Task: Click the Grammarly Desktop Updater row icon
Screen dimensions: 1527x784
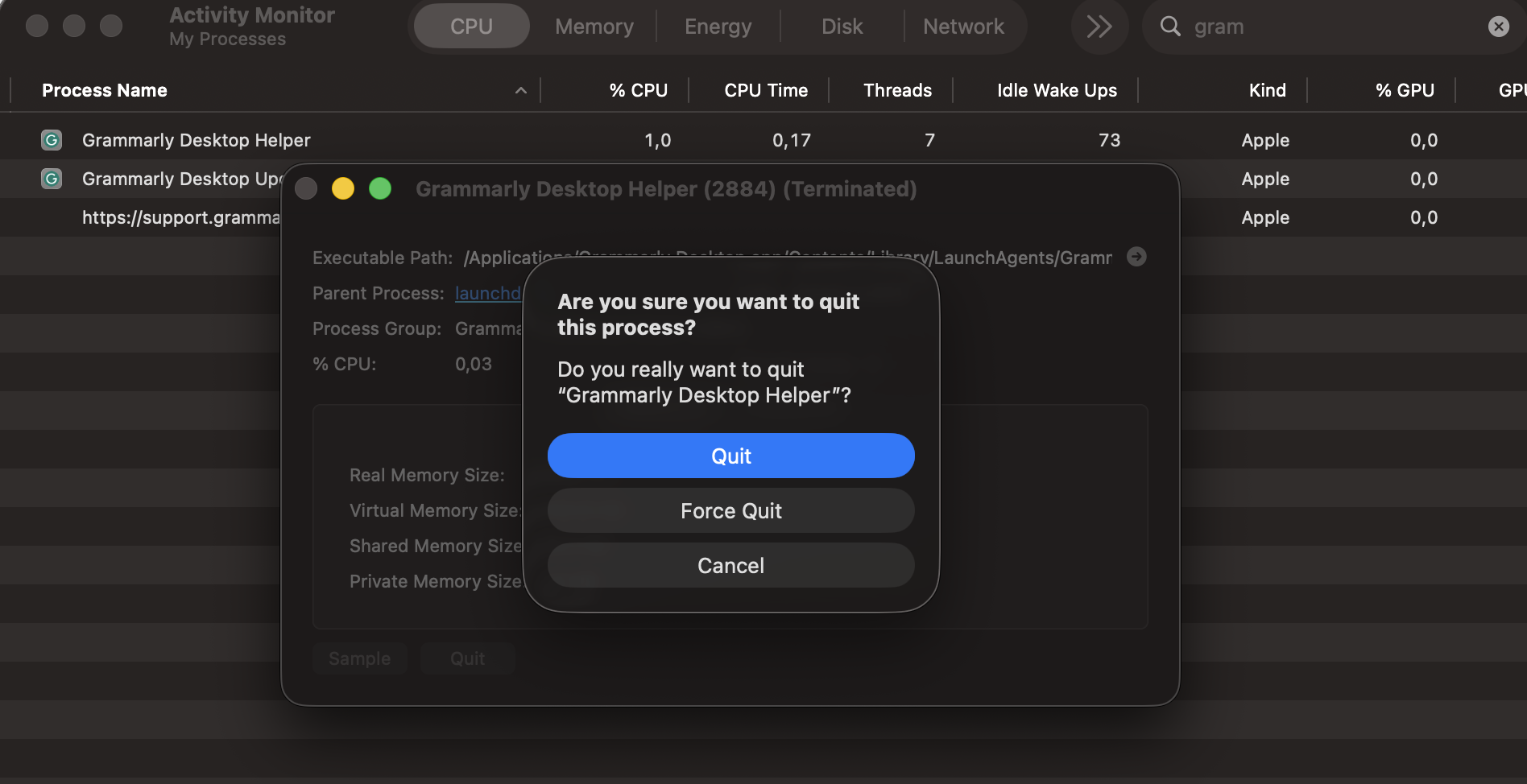Action: [52, 179]
